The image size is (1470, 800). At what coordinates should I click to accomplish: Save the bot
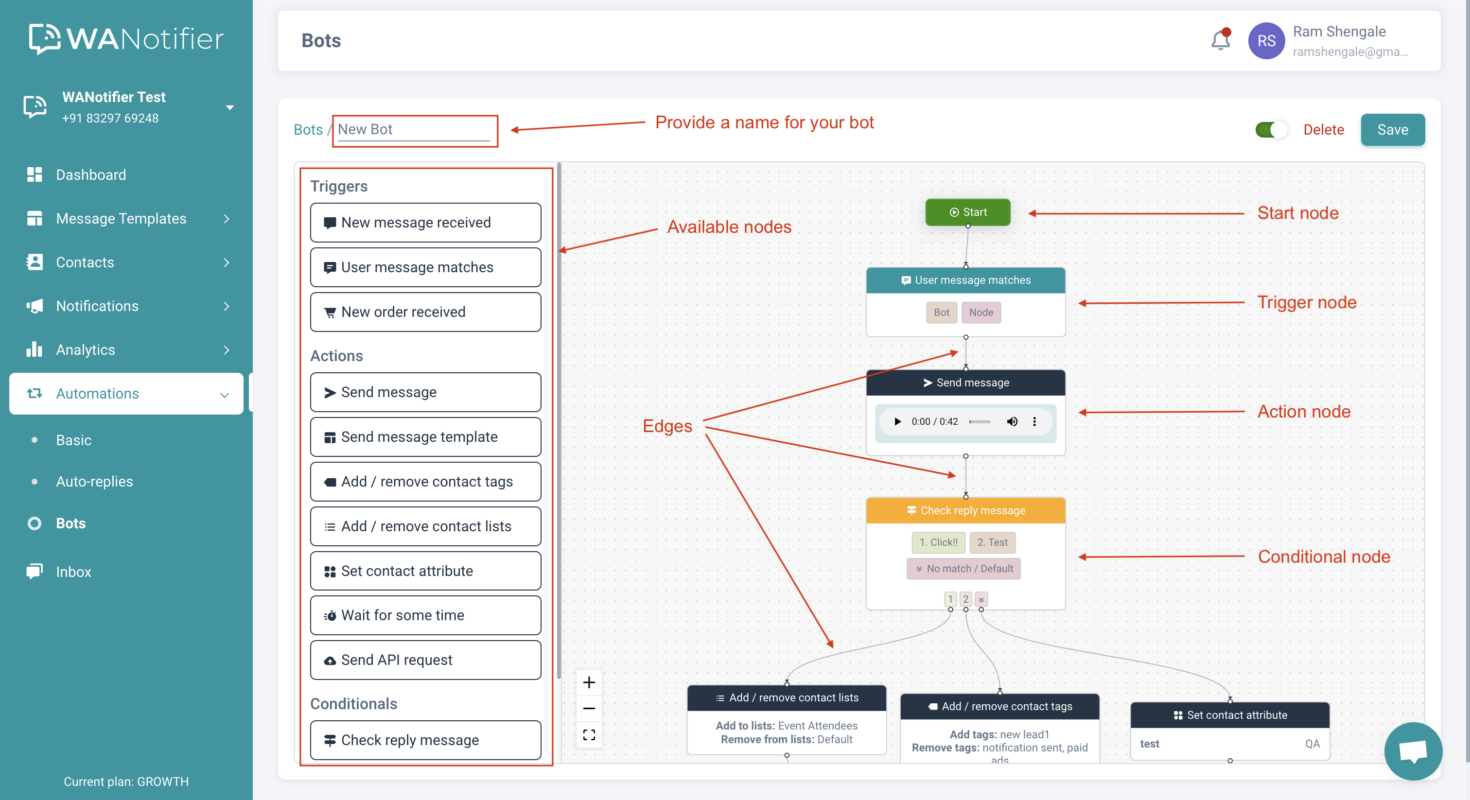[x=1392, y=129]
